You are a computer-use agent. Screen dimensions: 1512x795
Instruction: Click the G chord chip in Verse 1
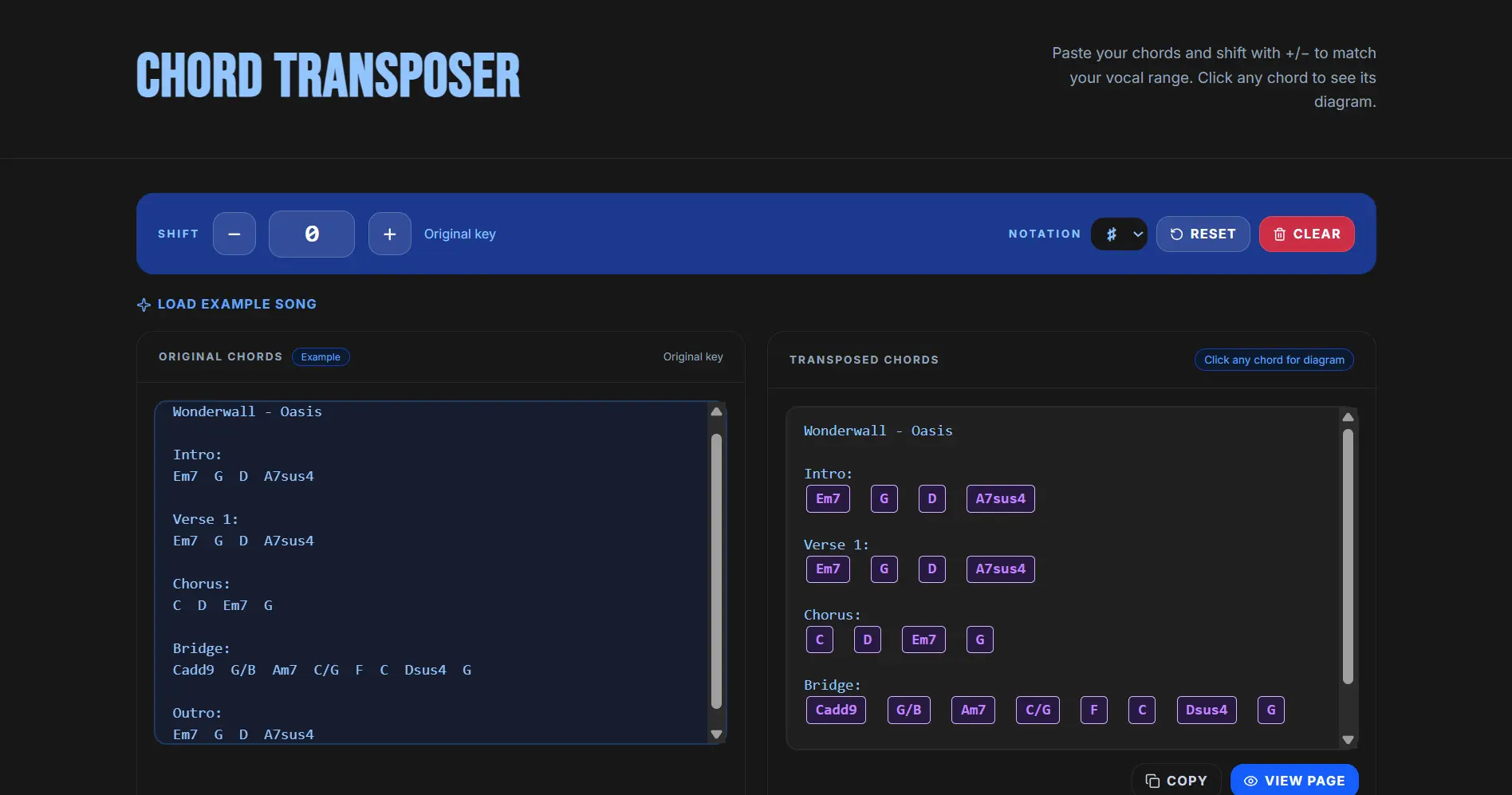tap(884, 569)
